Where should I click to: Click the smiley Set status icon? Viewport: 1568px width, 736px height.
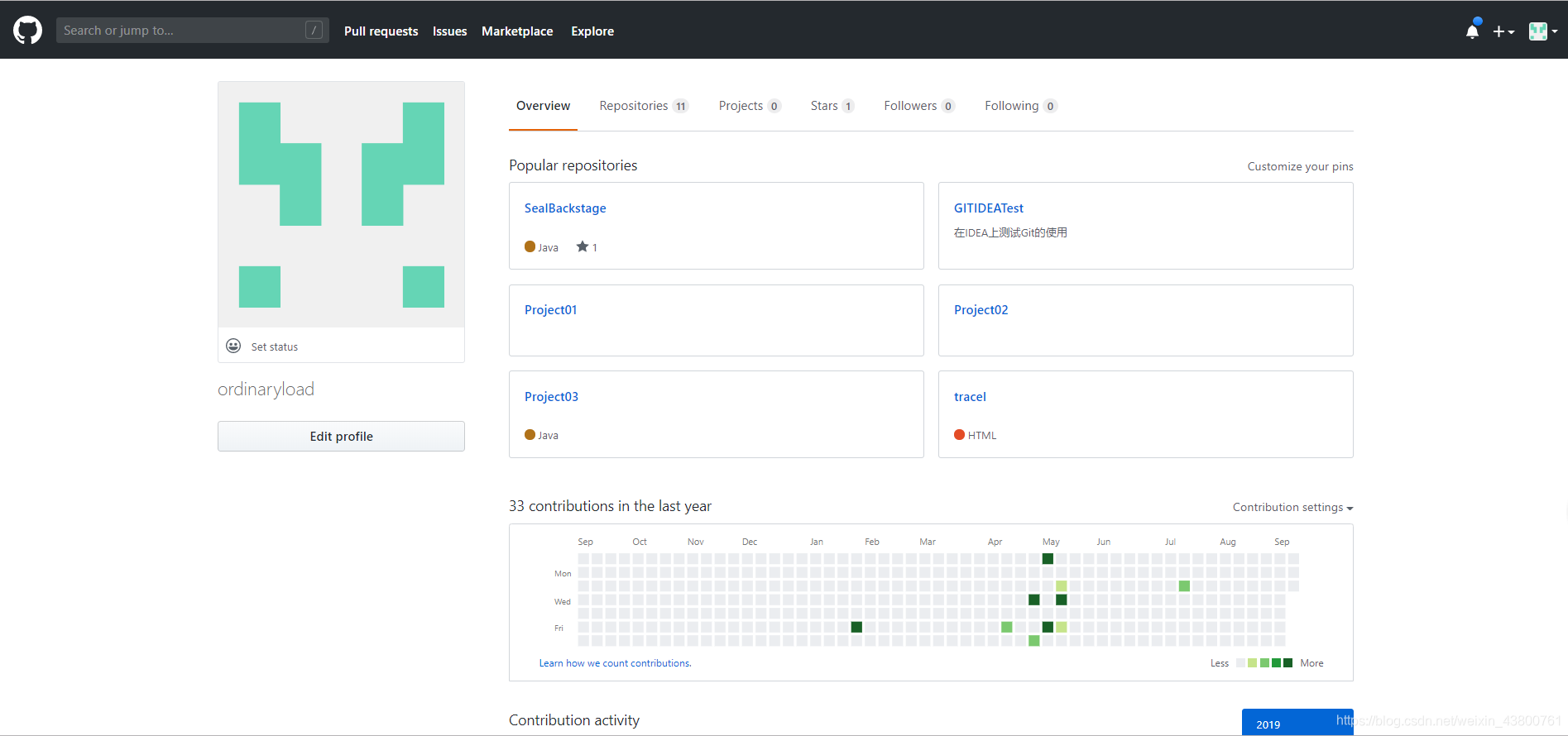[233, 346]
